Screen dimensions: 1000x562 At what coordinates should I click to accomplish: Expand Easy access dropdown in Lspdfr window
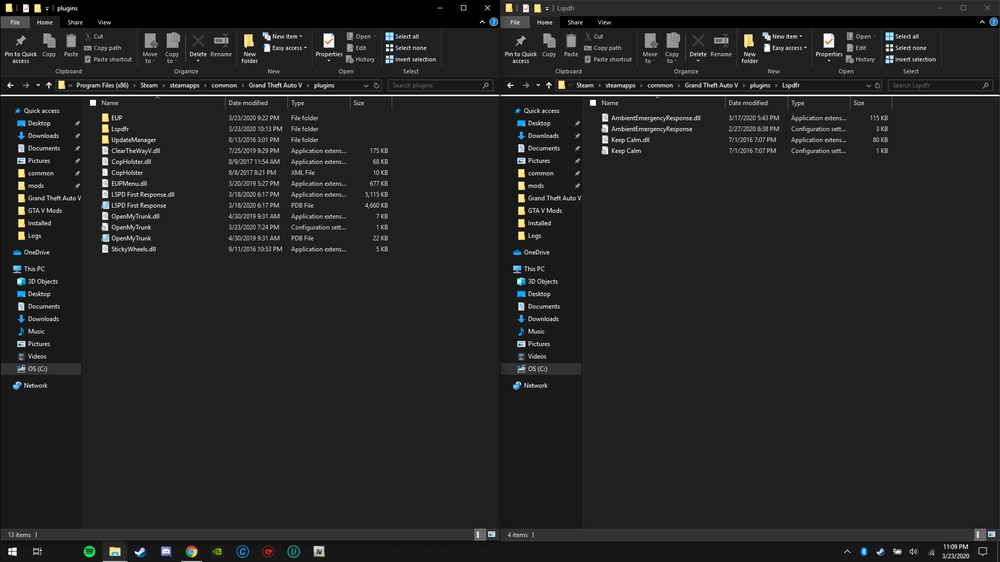[x=786, y=48]
